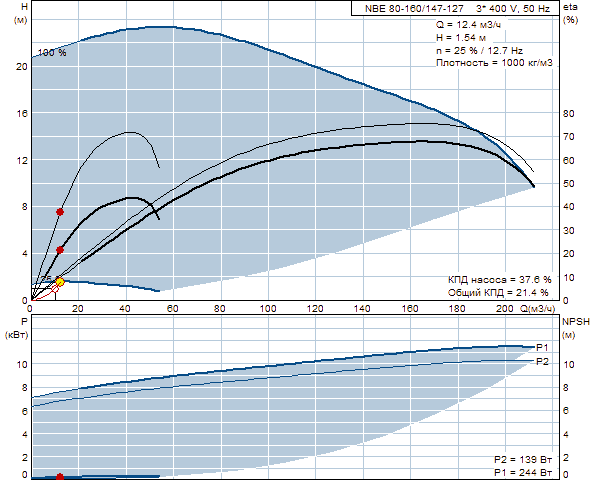Select the upper red dot on thin efficiency curve
This screenshot has height=480, width=592.
(60, 212)
